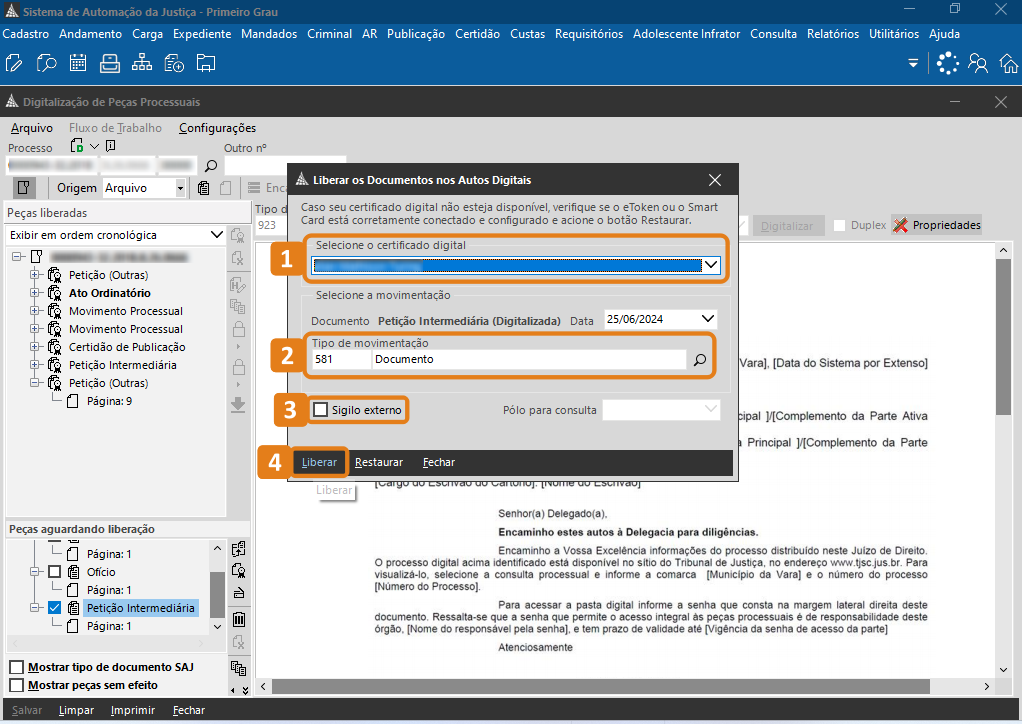Open the Expediente menu
Image resolution: width=1022 pixels, height=724 pixels.
202,34
